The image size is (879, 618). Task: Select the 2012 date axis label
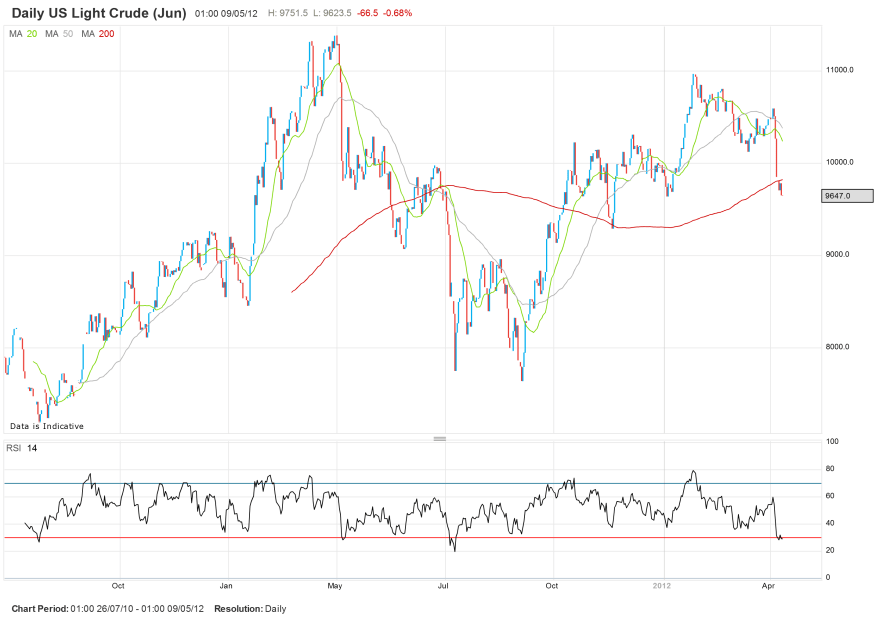(x=661, y=584)
